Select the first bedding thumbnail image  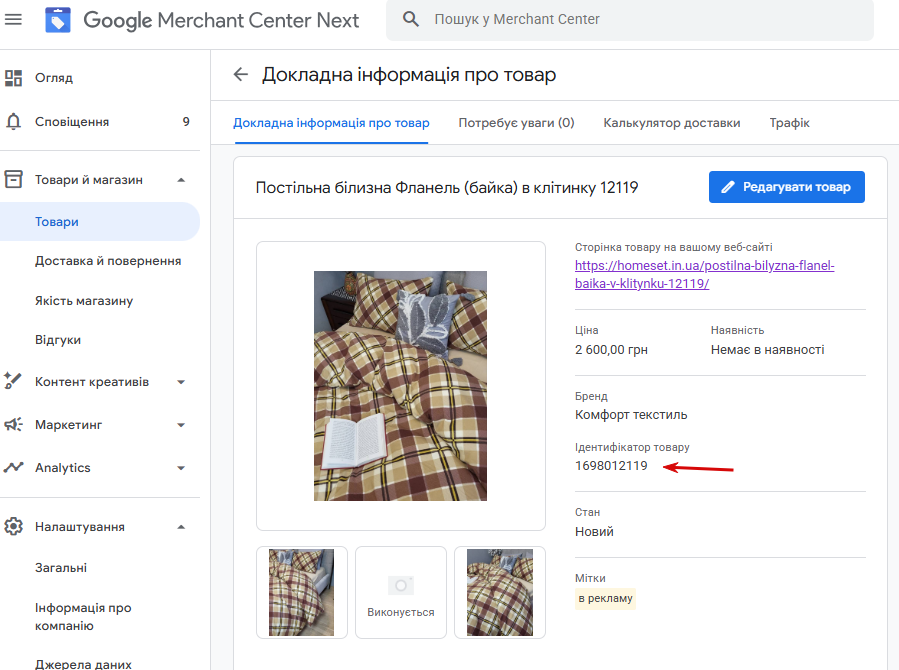coord(302,592)
